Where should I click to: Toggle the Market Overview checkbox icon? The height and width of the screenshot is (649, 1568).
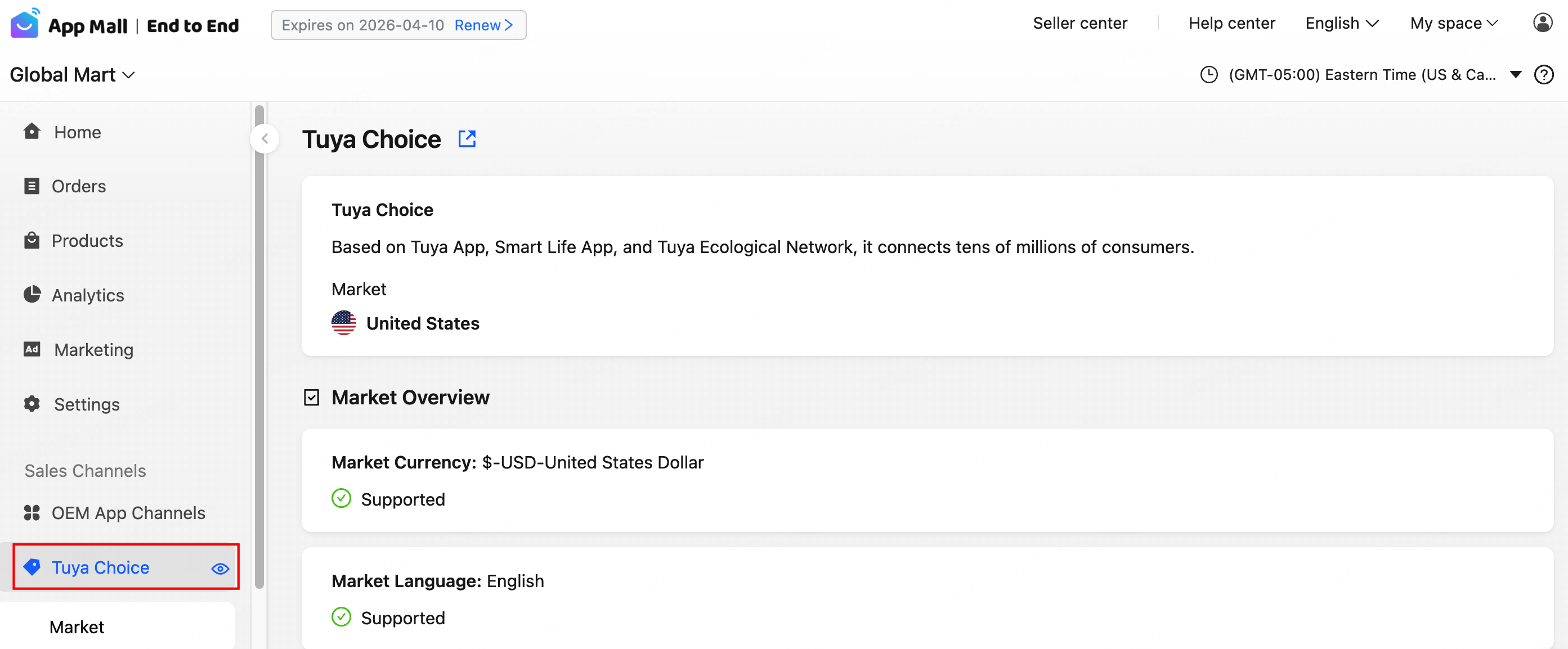pos(311,397)
